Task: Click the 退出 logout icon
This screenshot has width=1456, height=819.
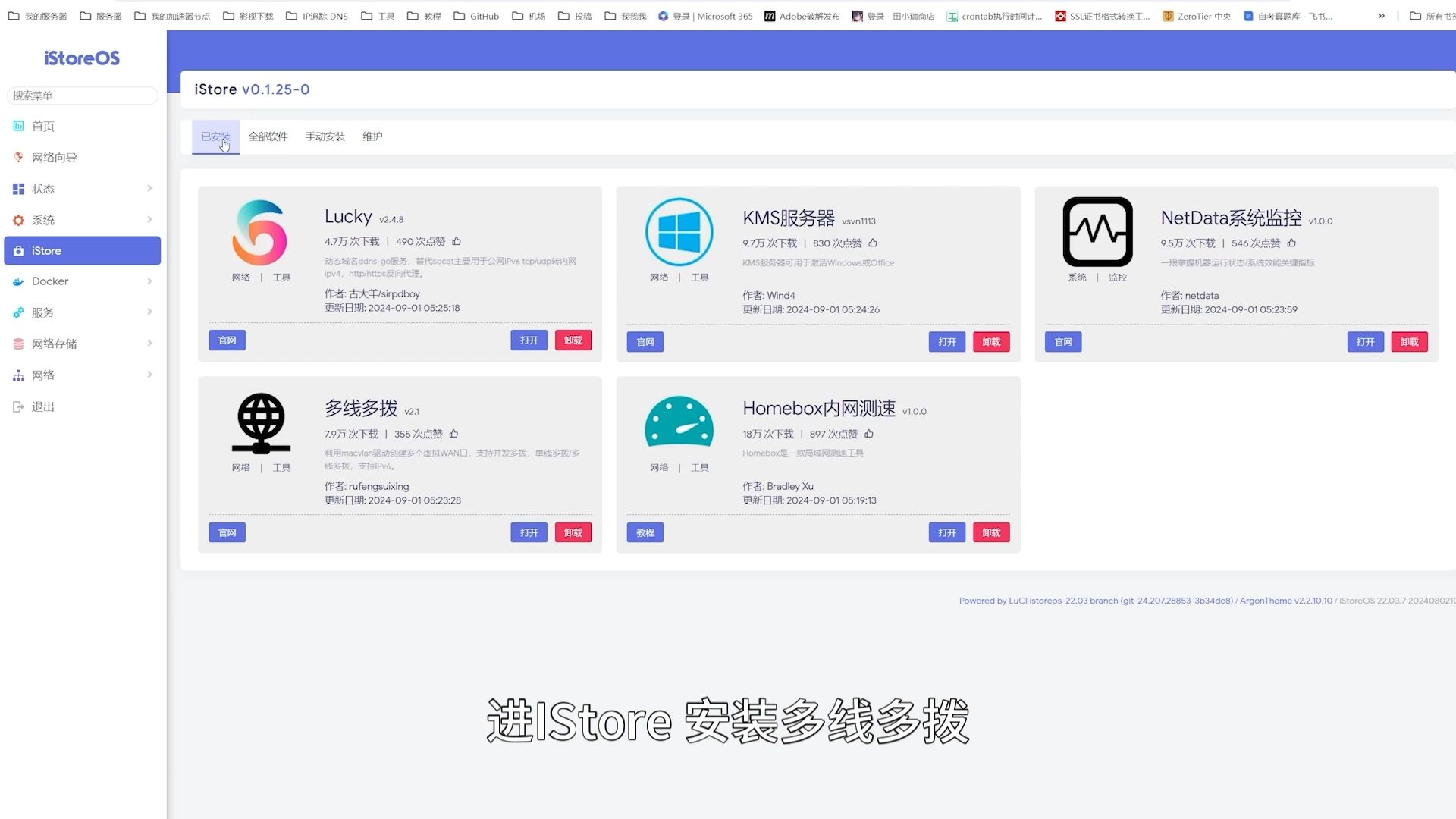Action: click(18, 407)
